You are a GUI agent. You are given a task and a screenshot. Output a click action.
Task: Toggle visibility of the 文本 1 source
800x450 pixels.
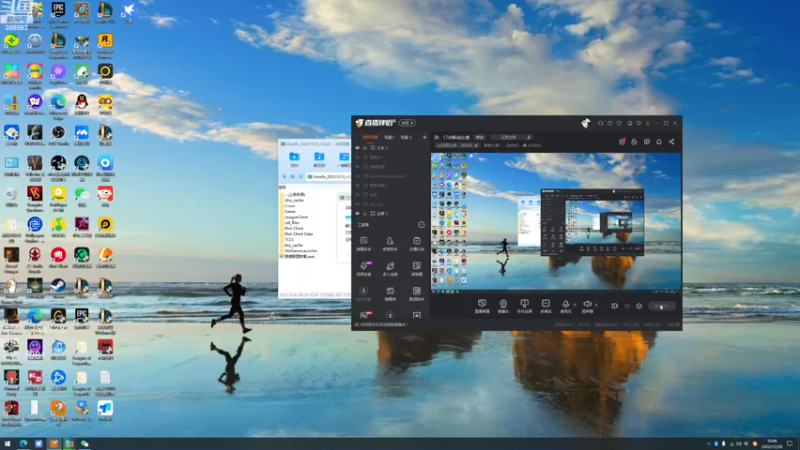pos(357,148)
